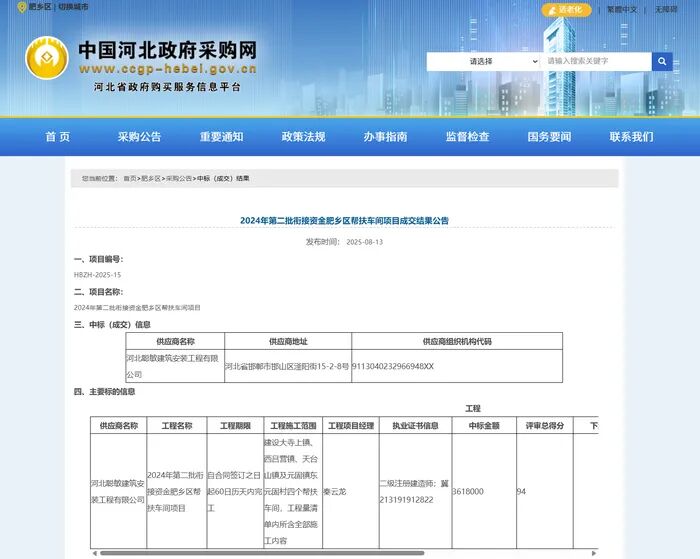Open the 请选择 category dropdown

pos(483,61)
